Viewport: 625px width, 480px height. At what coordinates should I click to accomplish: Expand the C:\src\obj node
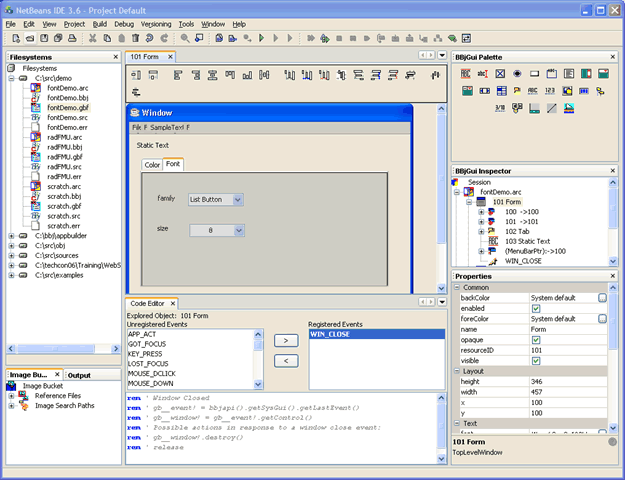point(12,246)
